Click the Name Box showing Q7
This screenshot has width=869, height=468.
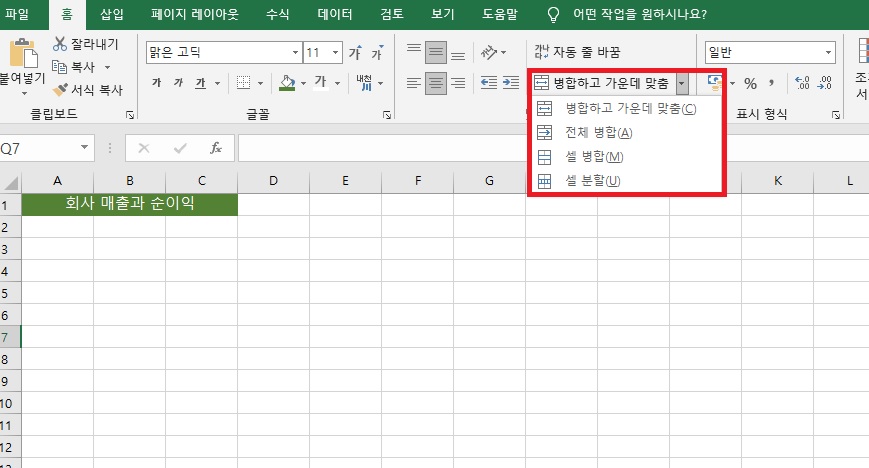[x=47, y=148]
